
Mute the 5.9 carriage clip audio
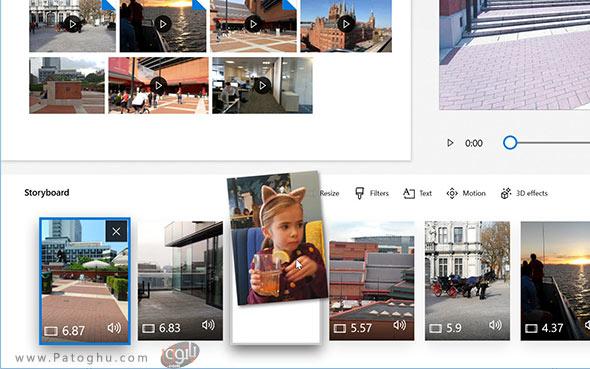tap(495, 325)
